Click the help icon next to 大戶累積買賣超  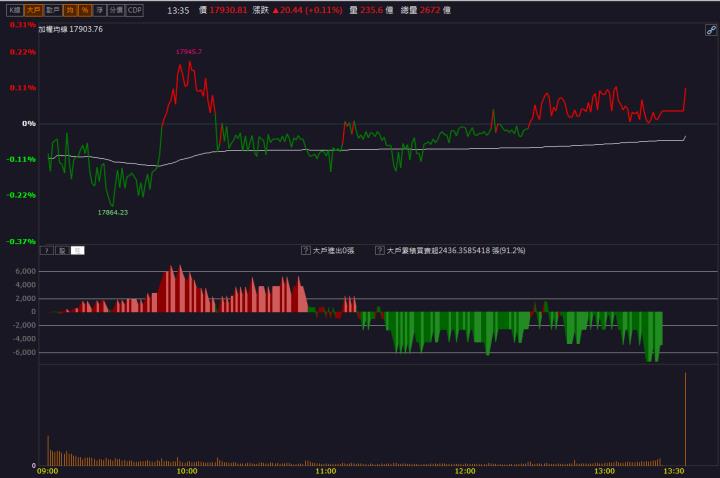click(x=379, y=251)
